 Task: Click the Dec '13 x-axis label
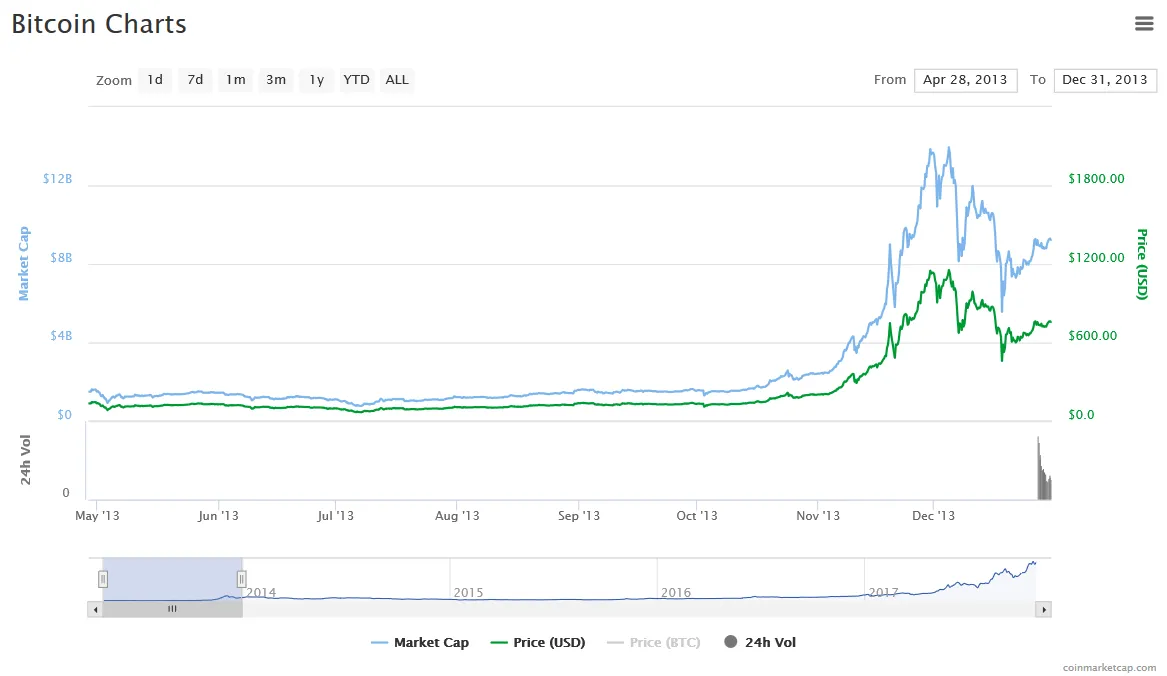[933, 516]
